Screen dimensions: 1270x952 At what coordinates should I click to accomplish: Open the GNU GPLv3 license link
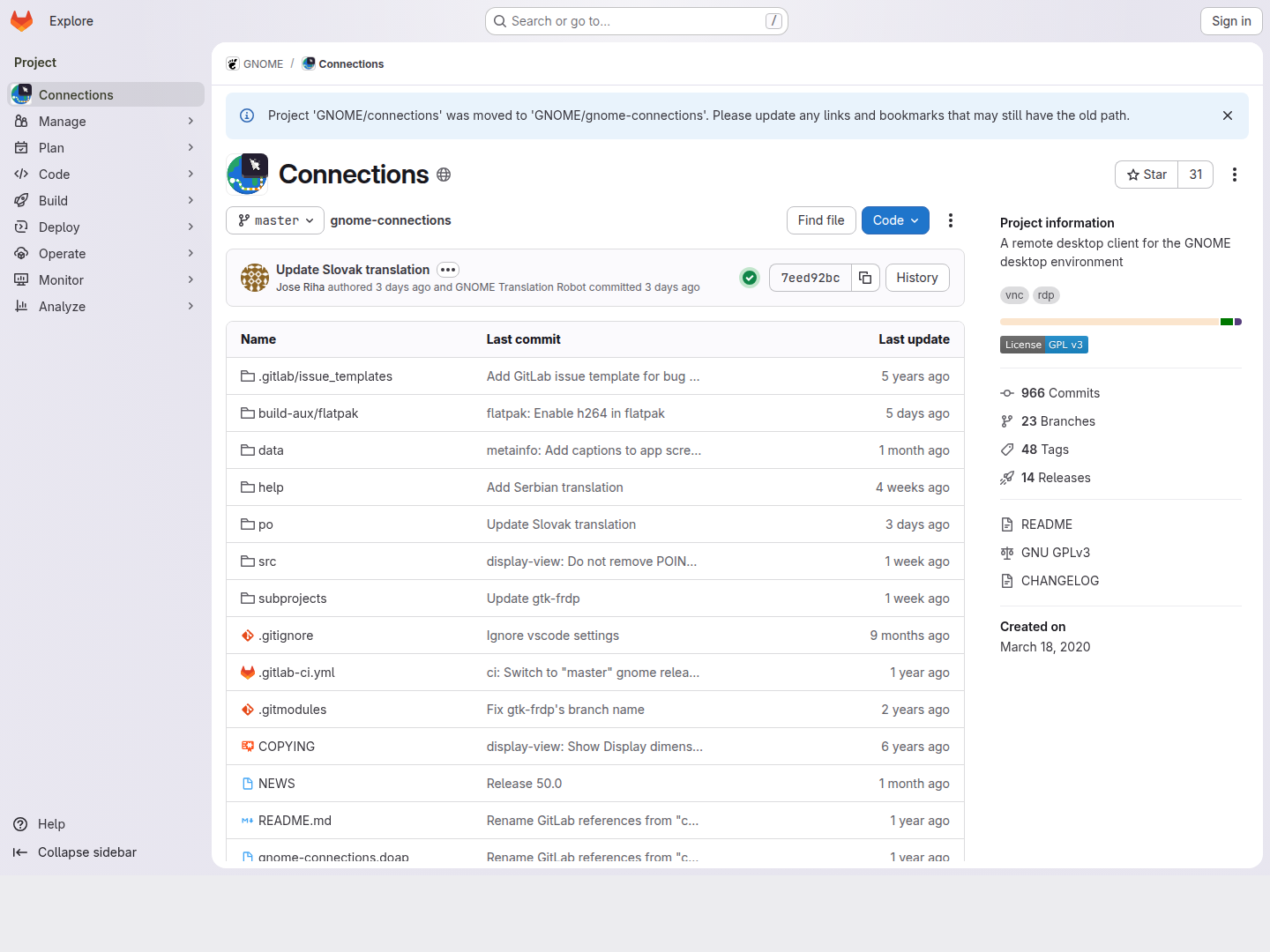pyautogui.click(x=1055, y=553)
